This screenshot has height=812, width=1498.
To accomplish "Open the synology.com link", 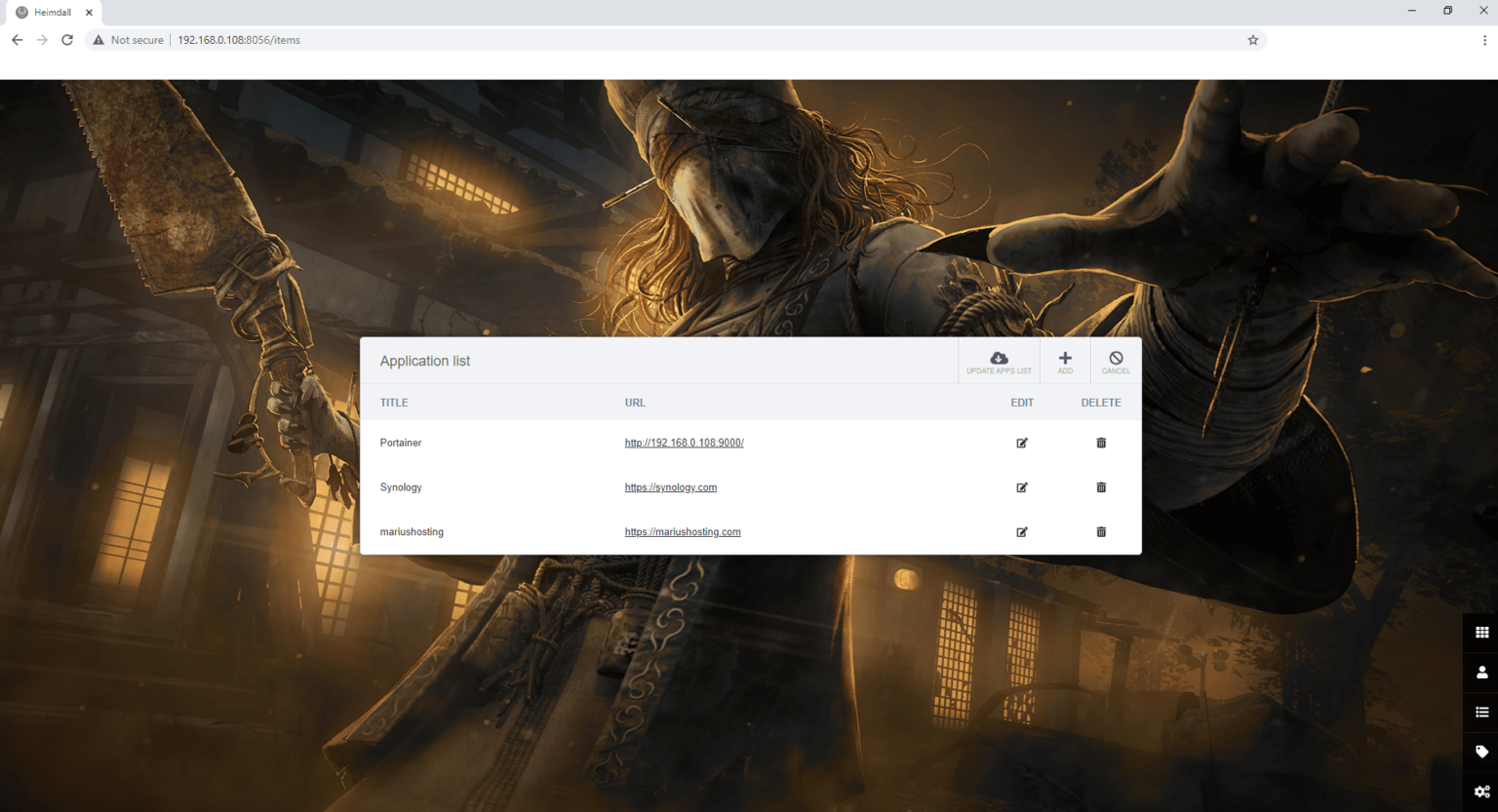I will coord(670,487).
